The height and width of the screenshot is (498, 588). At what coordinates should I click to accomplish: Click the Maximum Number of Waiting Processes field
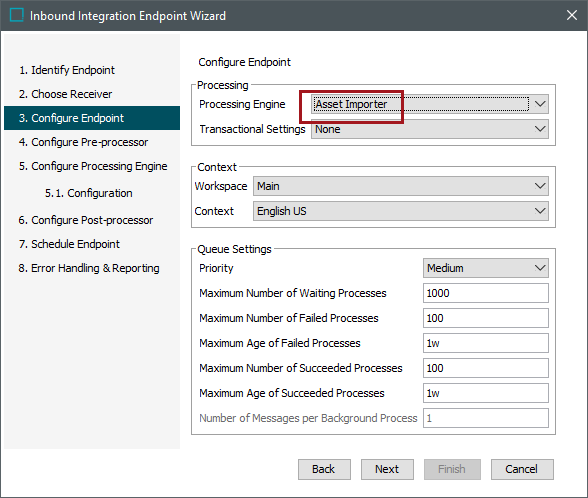pos(486,293)
